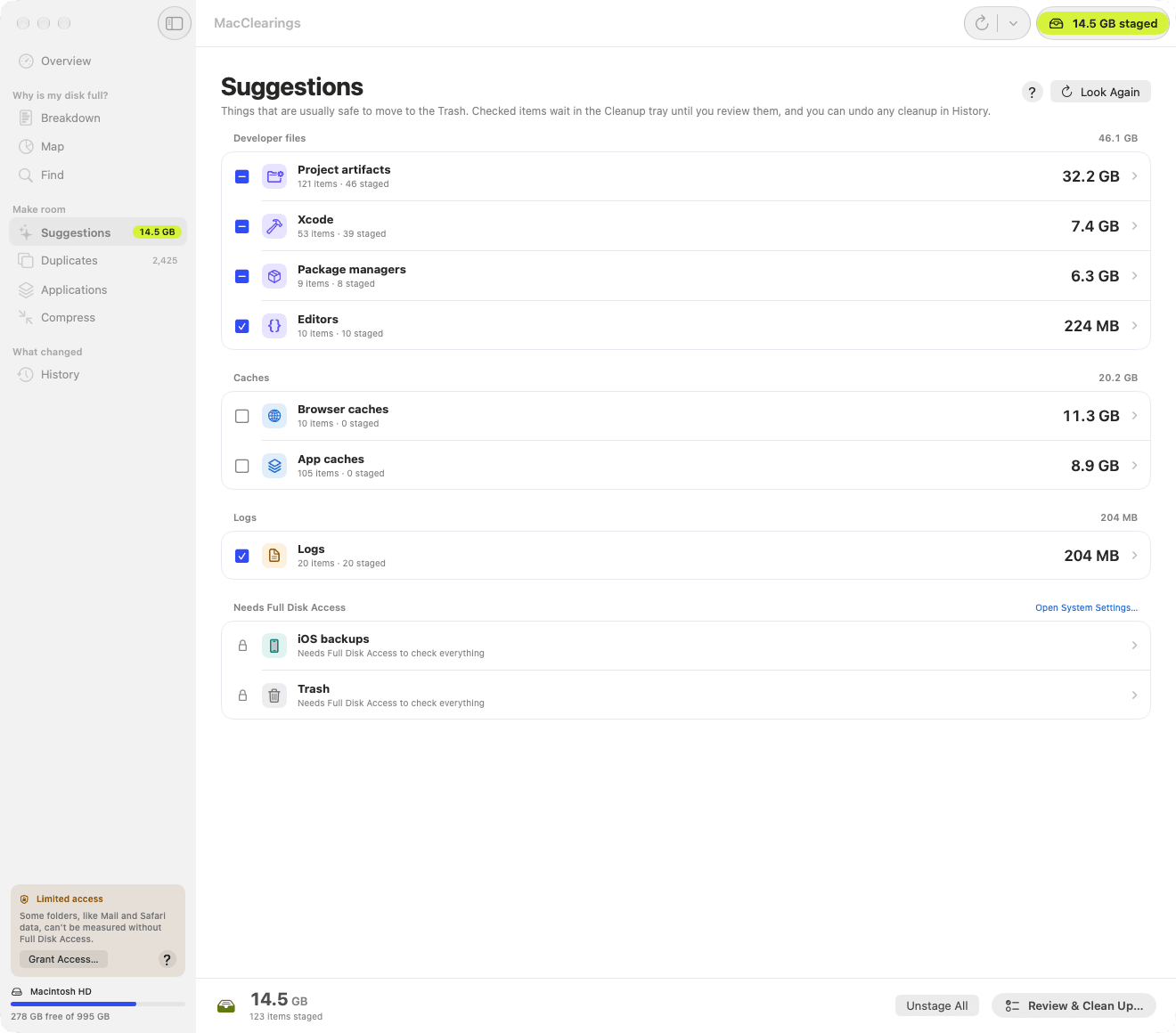Click the Look Again button
Image resolution: width=1176 pixels, height=1033 pixels.
[x=1100, y=92]
